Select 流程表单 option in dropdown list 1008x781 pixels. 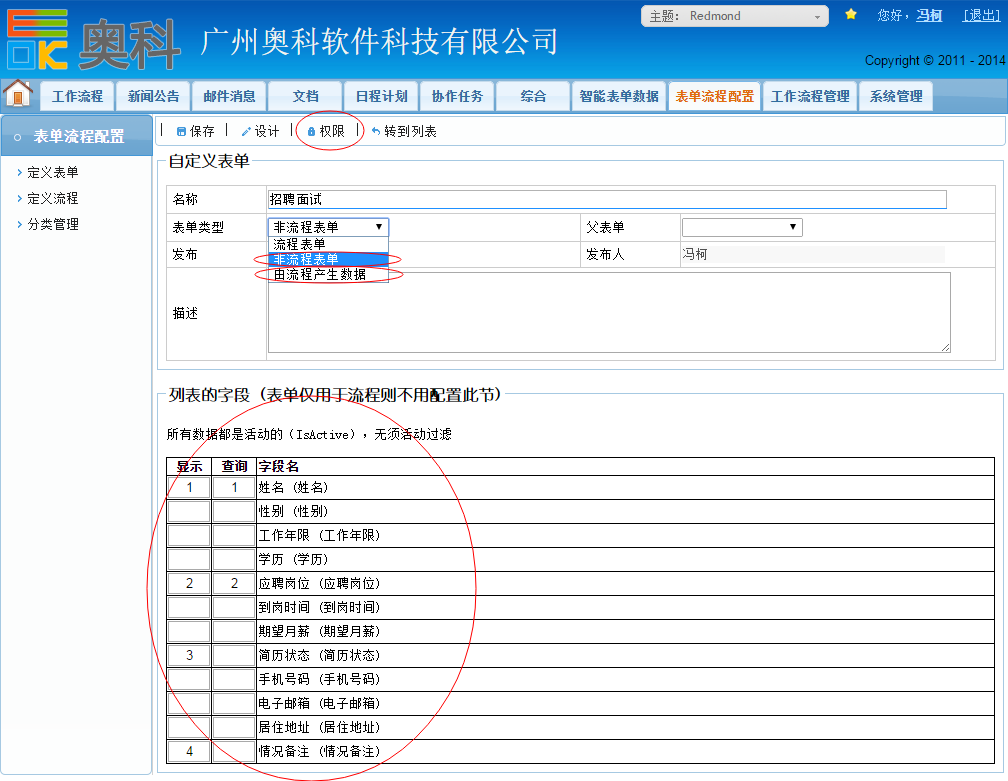pos(300,244)
